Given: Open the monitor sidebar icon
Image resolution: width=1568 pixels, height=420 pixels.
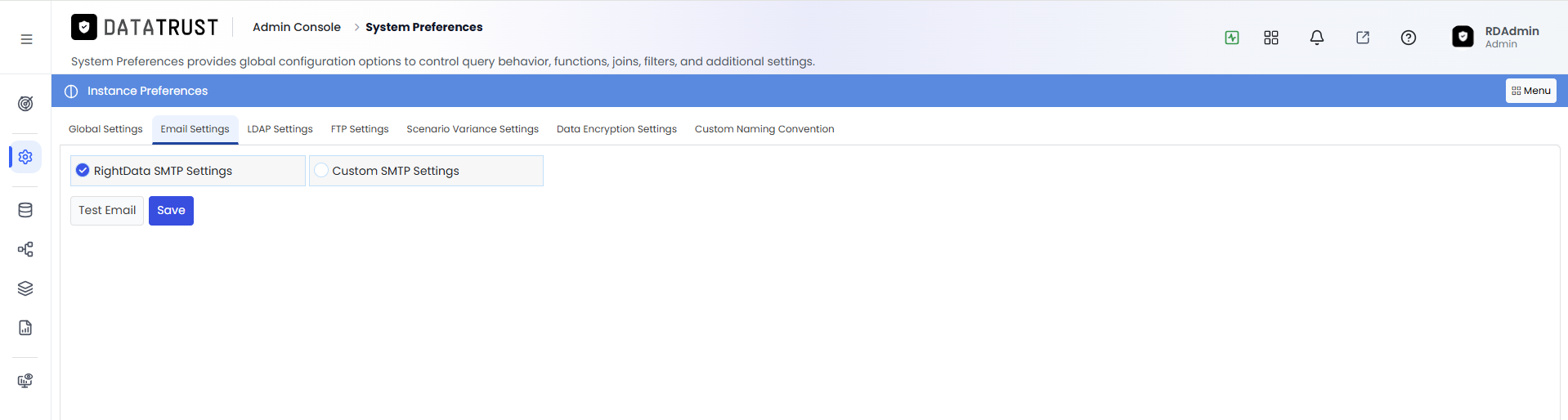Looking at the screenshot, I should pos(25,381).
